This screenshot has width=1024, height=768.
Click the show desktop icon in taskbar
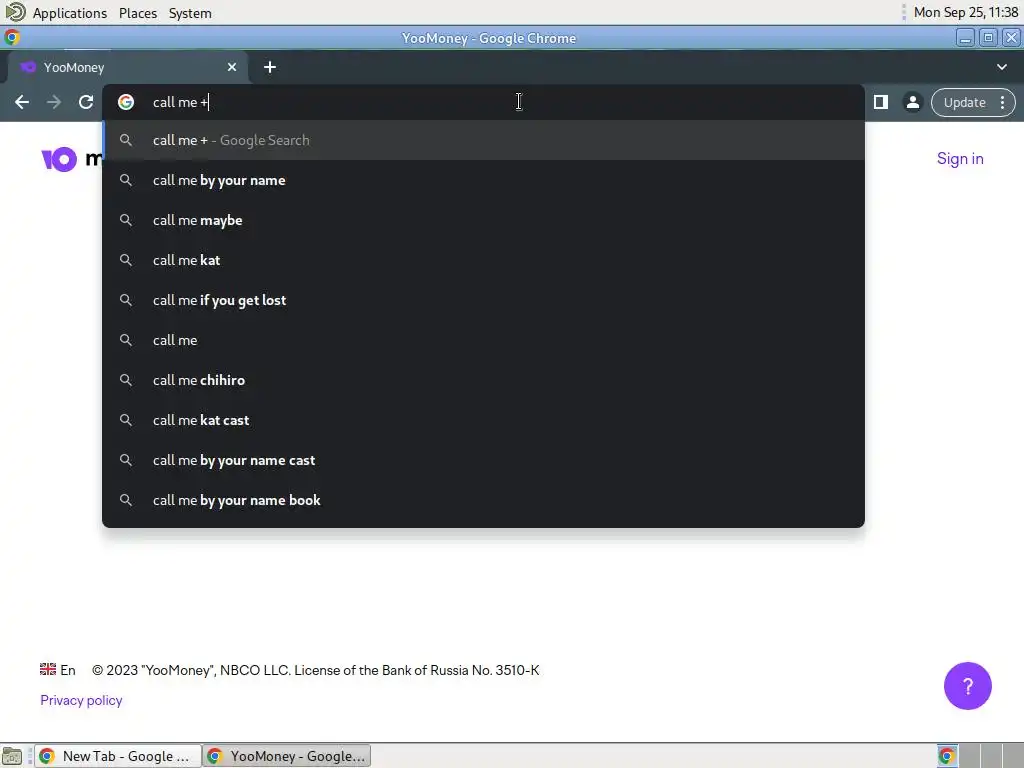(12, 756)
